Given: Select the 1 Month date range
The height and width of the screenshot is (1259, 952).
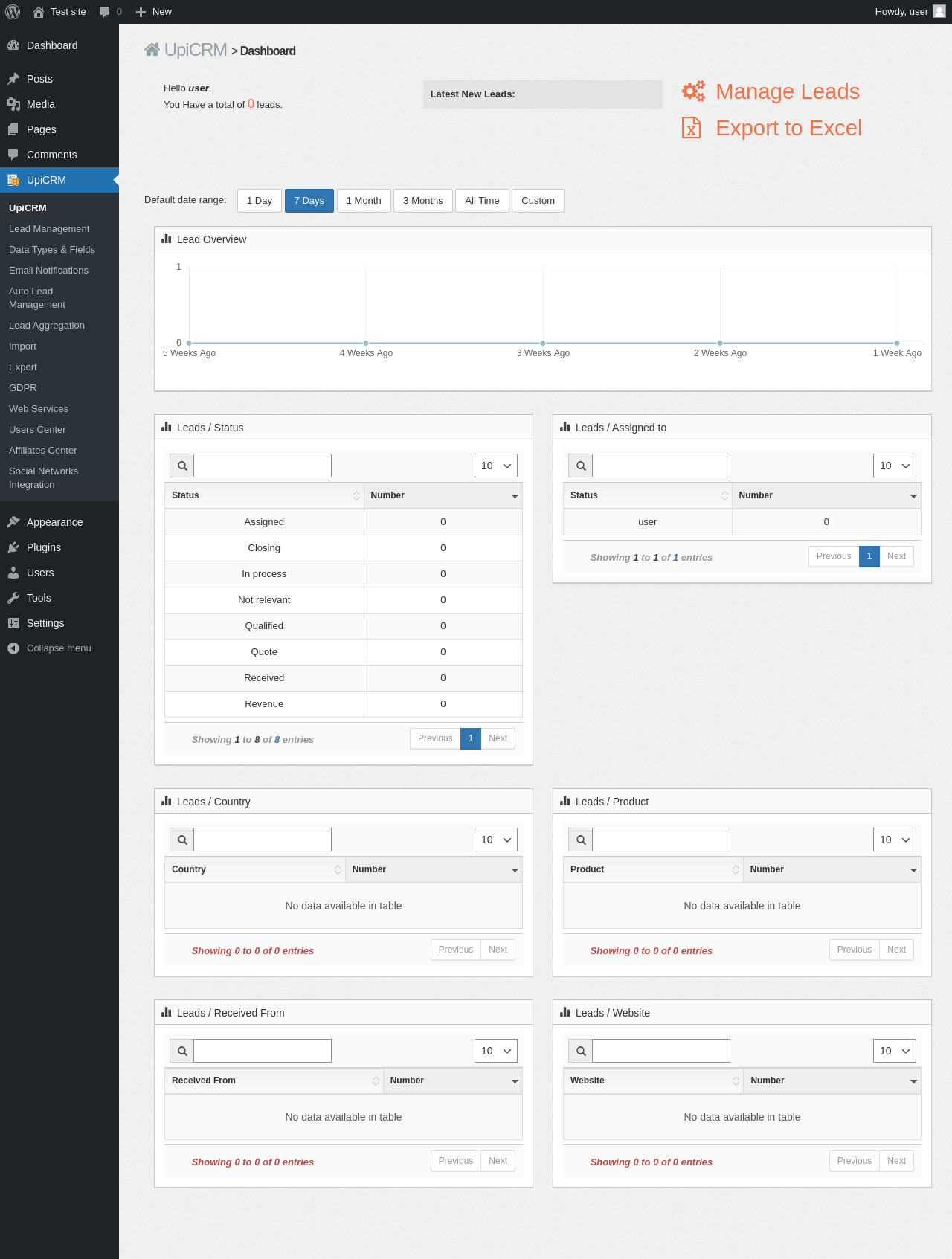Looking at the screenshot, I should 364,201.
